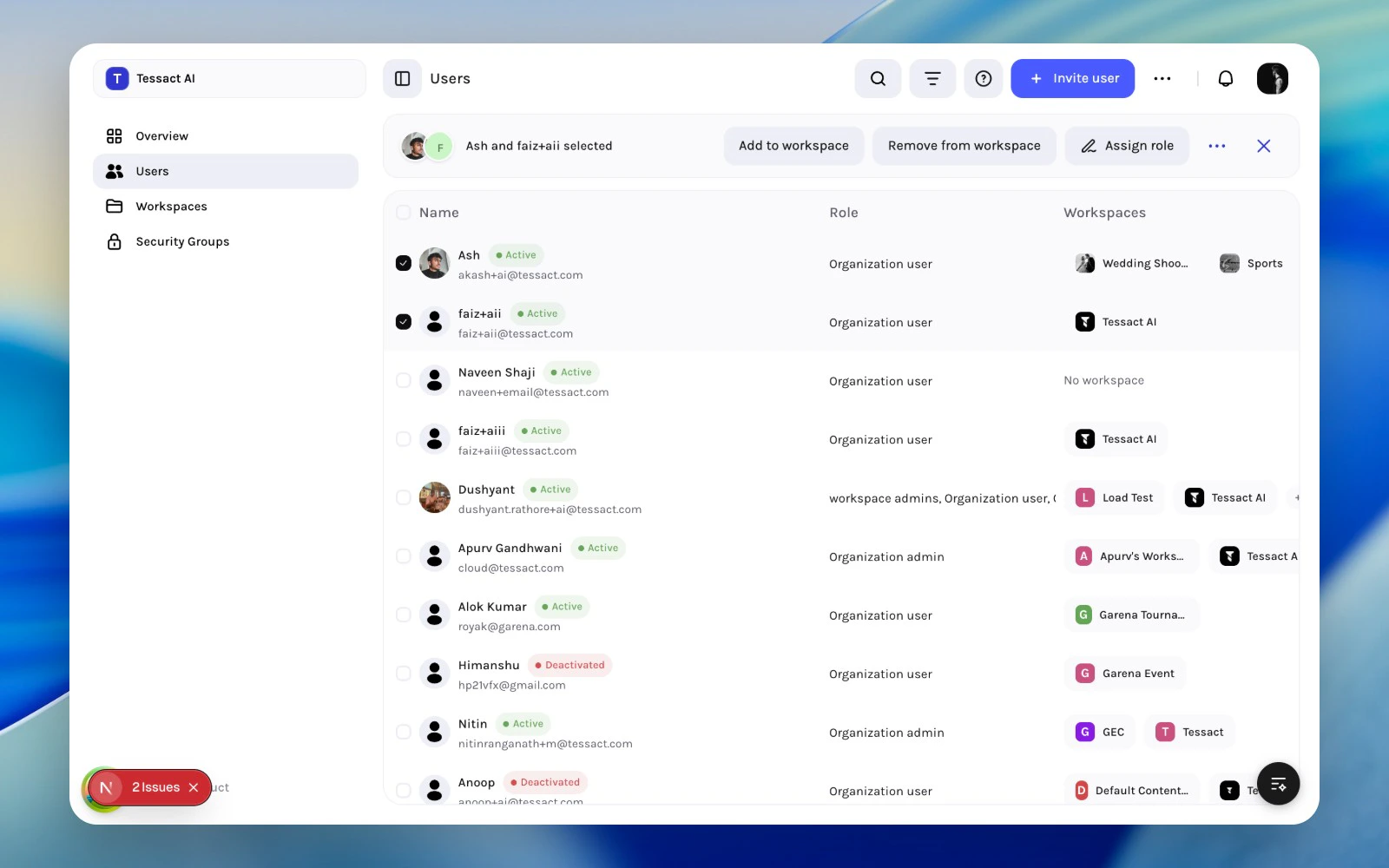Click the Role column header
The image size is (1389, 868).
coord(844,213)
